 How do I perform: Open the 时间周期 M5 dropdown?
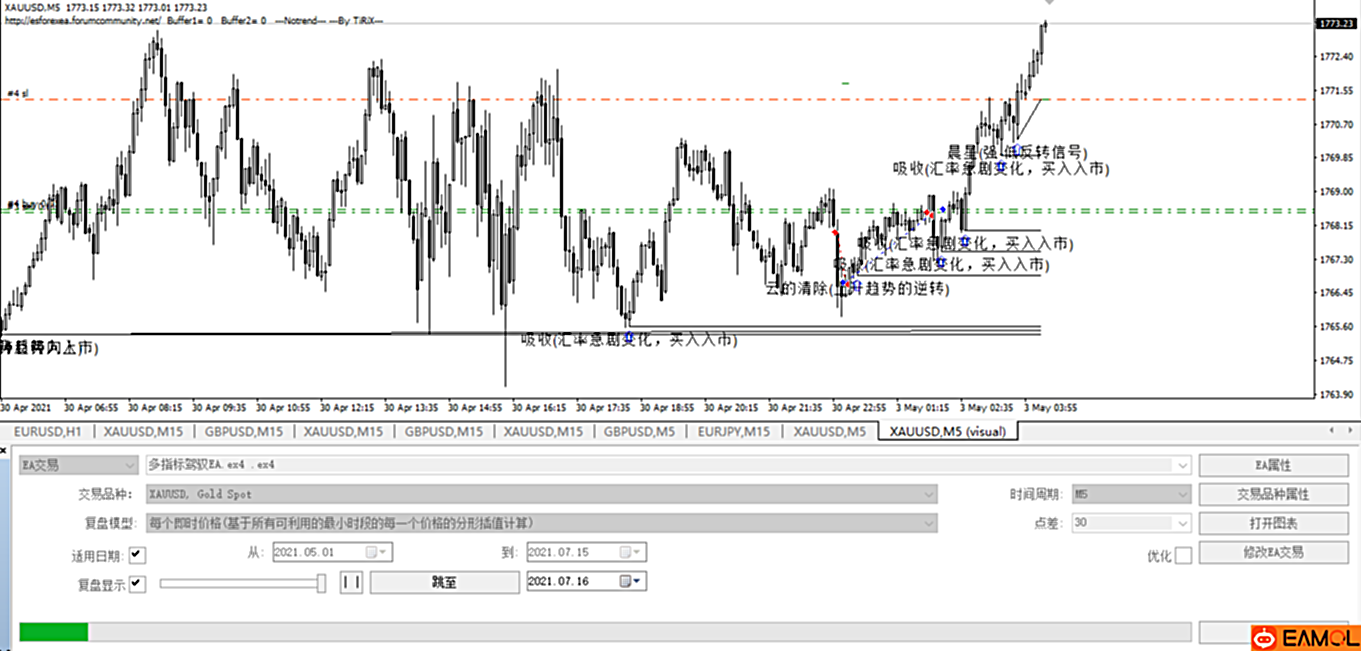(x=1183, y=494)
